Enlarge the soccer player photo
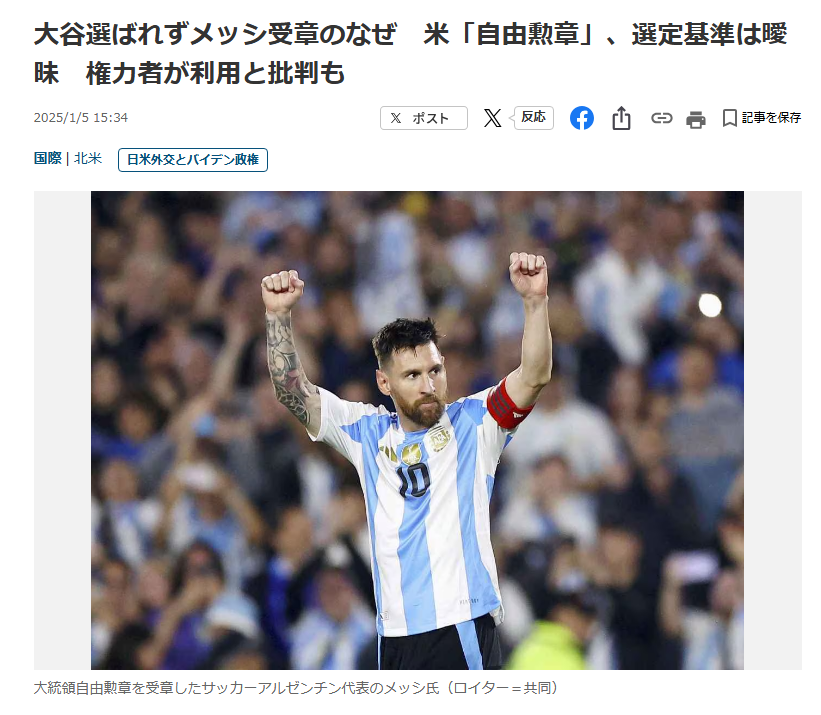Screen dimensions: 821x715 click(x=417, y=430)
